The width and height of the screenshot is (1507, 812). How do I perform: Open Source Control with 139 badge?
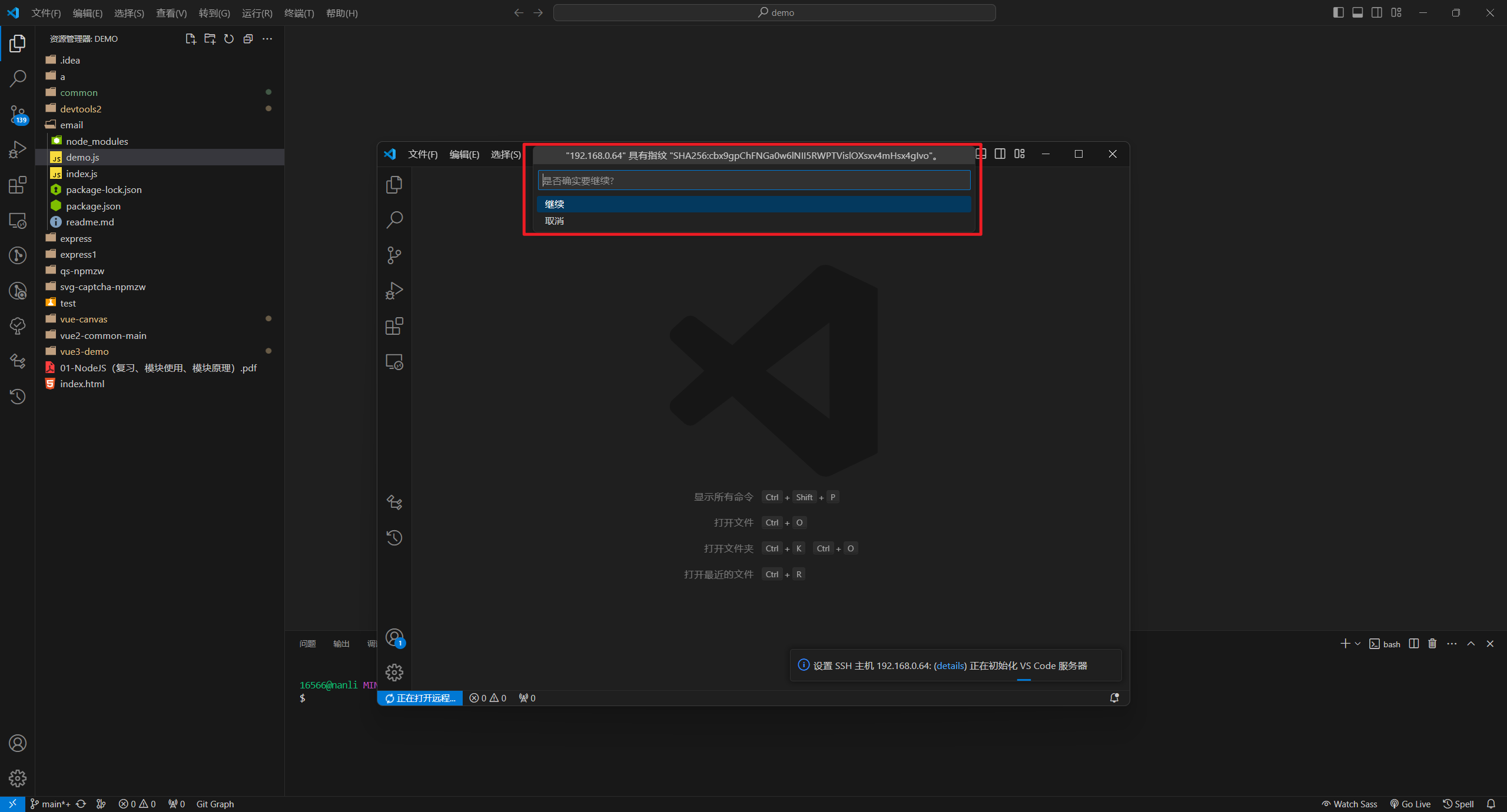click(x=18, y=114)
